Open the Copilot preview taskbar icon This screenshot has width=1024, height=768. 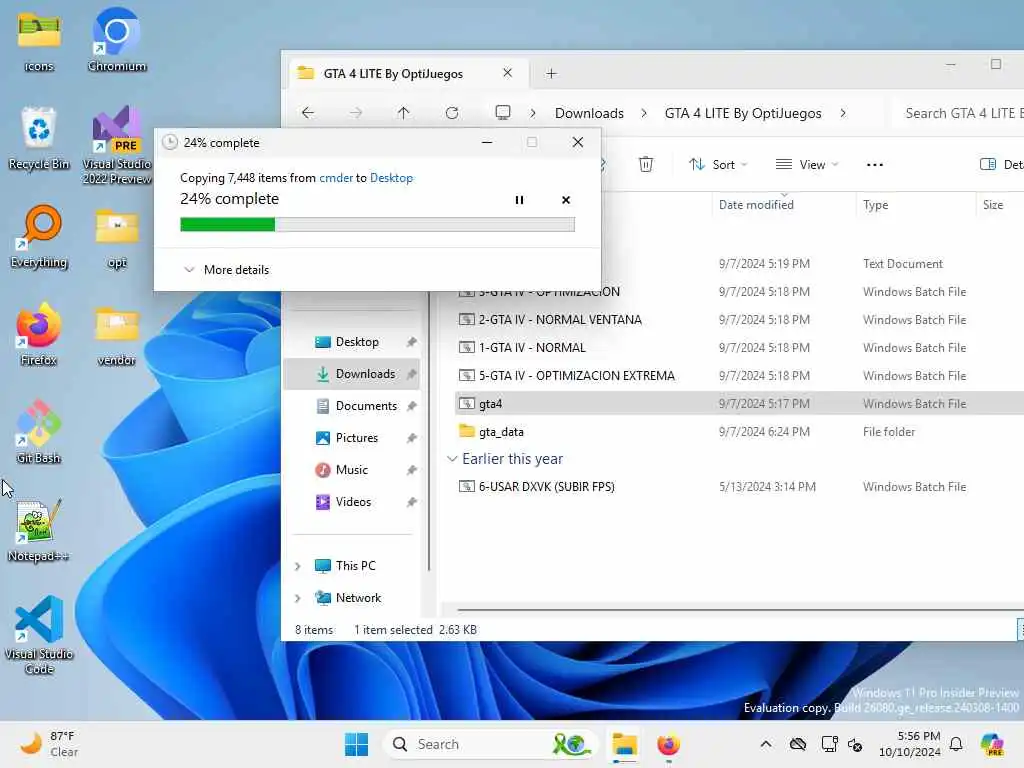tap(993, 744)
